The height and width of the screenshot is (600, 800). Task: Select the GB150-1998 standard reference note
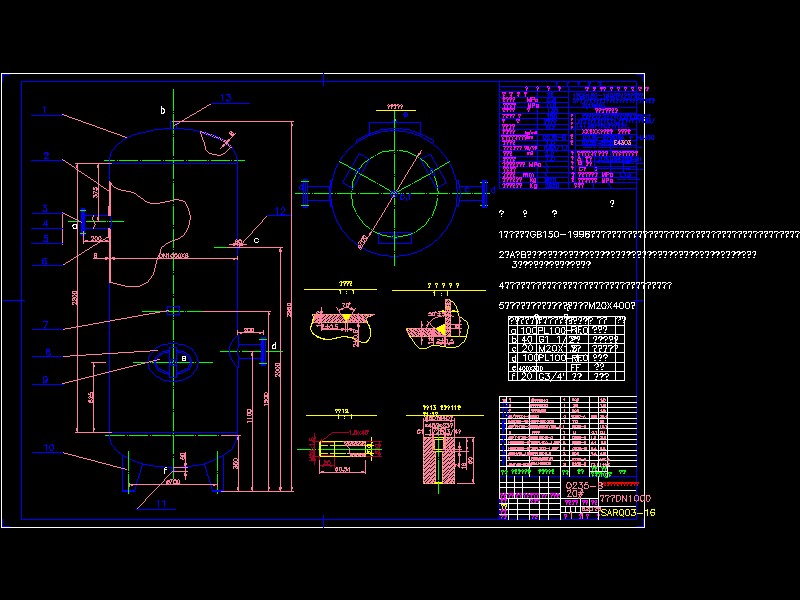click(x=545, y=232)
